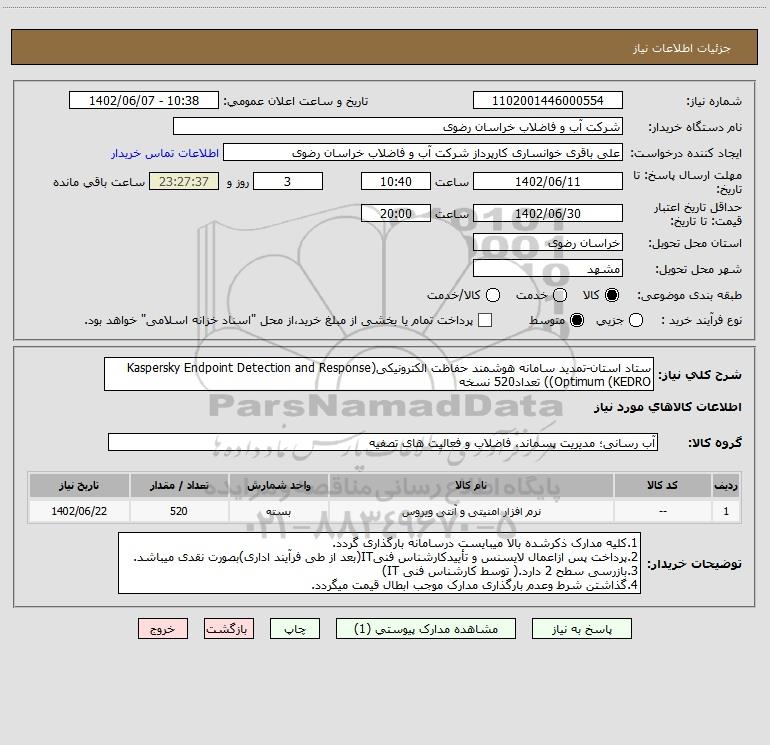Click the remaining time counter 23:27:37
The height and width of the screenshot is (745, 770).
coord(184,181)
